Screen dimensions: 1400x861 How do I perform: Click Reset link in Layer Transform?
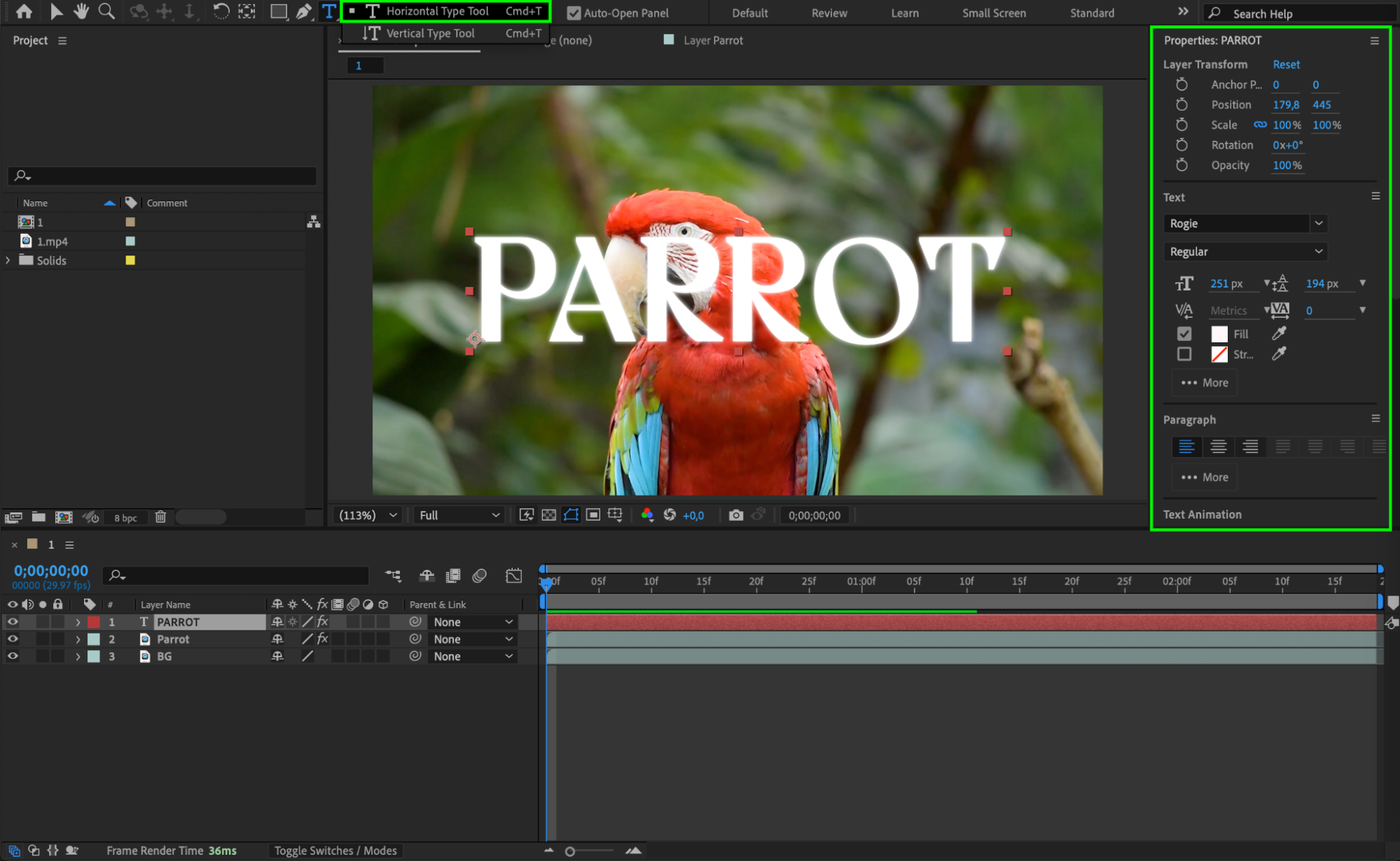[x=1286, y=64]
